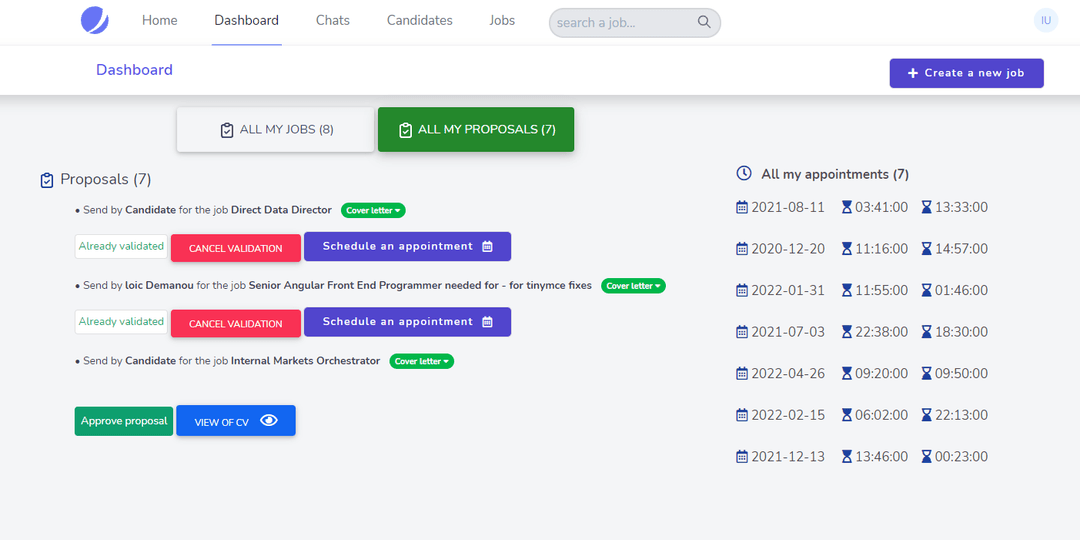Expand Cover letter for Internal Markets Orchestrator

pos(421,361)
